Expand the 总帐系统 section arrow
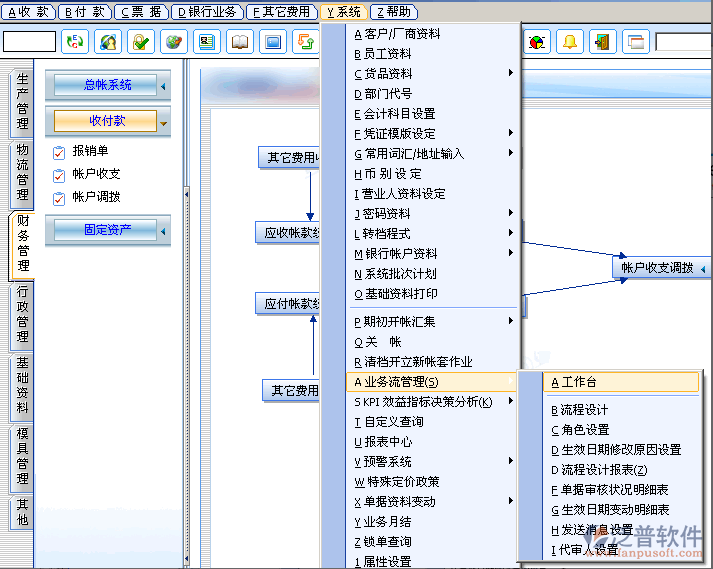 tap(163, 86)
